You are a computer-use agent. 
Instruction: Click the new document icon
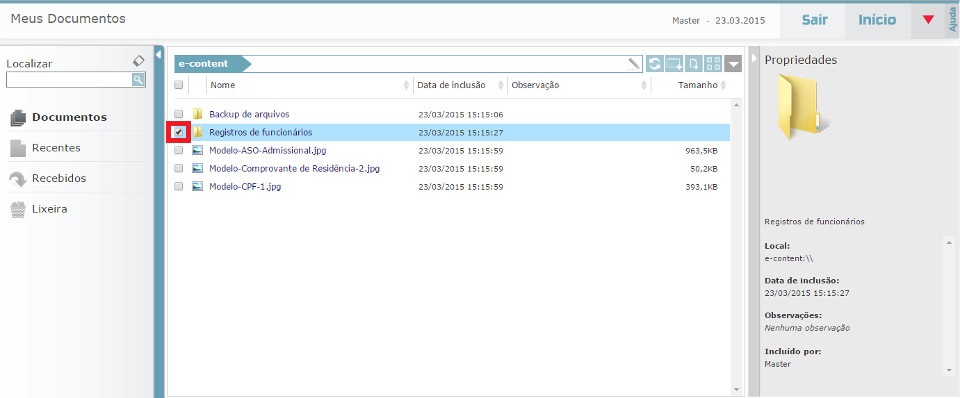click(x=694, y=63)
